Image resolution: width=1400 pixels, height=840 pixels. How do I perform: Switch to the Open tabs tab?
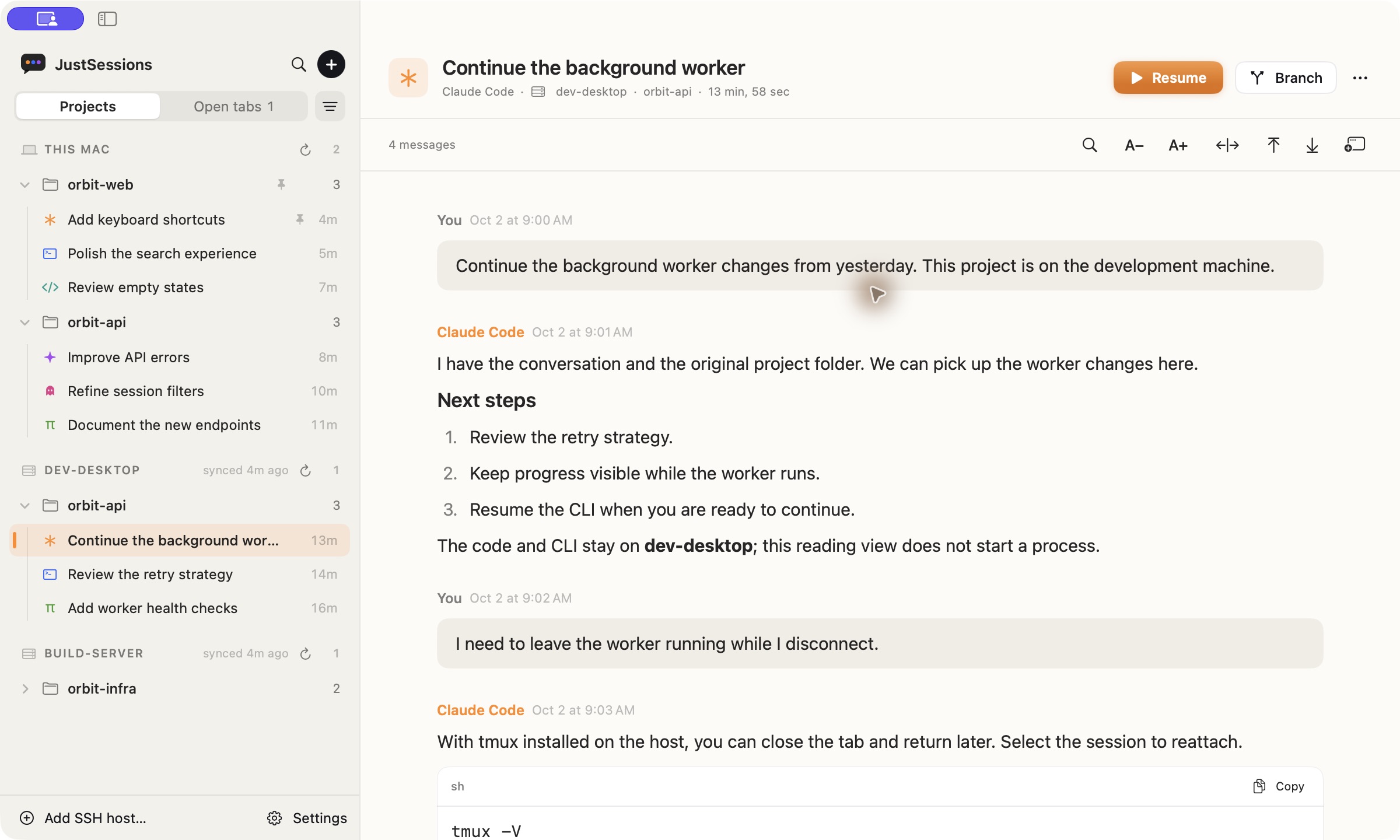233,106
